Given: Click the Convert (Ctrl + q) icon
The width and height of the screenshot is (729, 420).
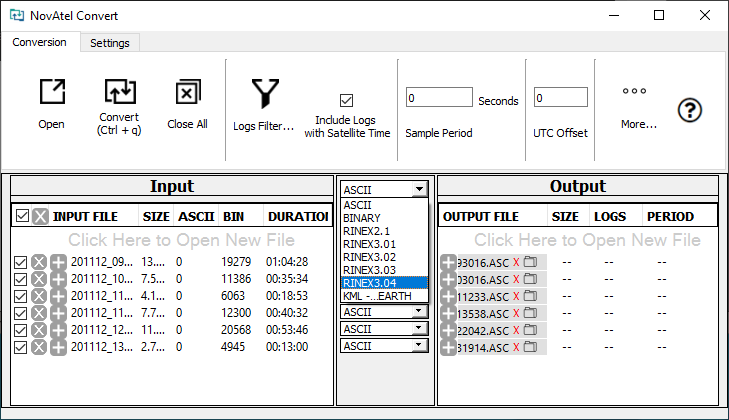Looking at the screenshot, I should [x=120, y=91].
